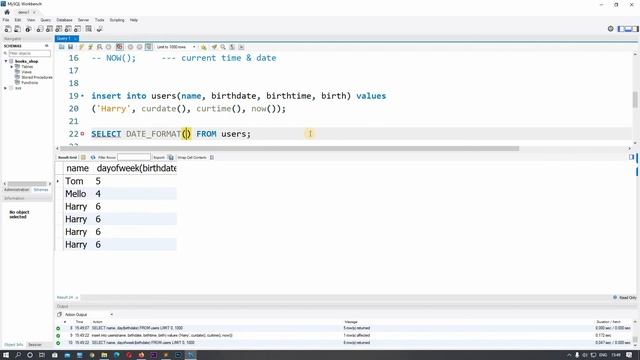The width and height of the screenshot is (640, 360).
Task: Toggle word wrapping icon in query toolbar
Action: coord(241,47)
